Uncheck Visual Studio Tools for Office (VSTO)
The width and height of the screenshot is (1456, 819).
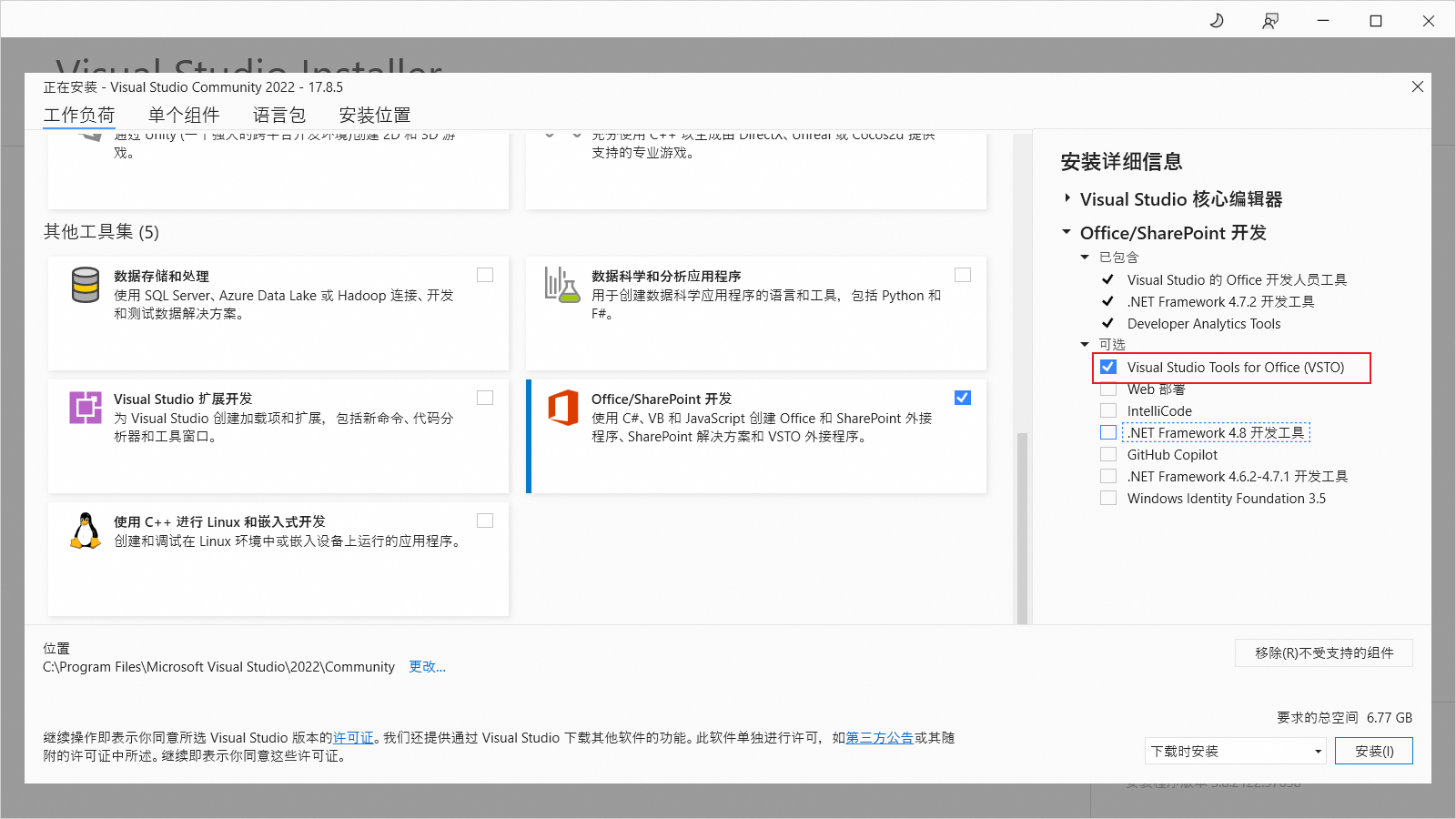[x=1108, y=367]
